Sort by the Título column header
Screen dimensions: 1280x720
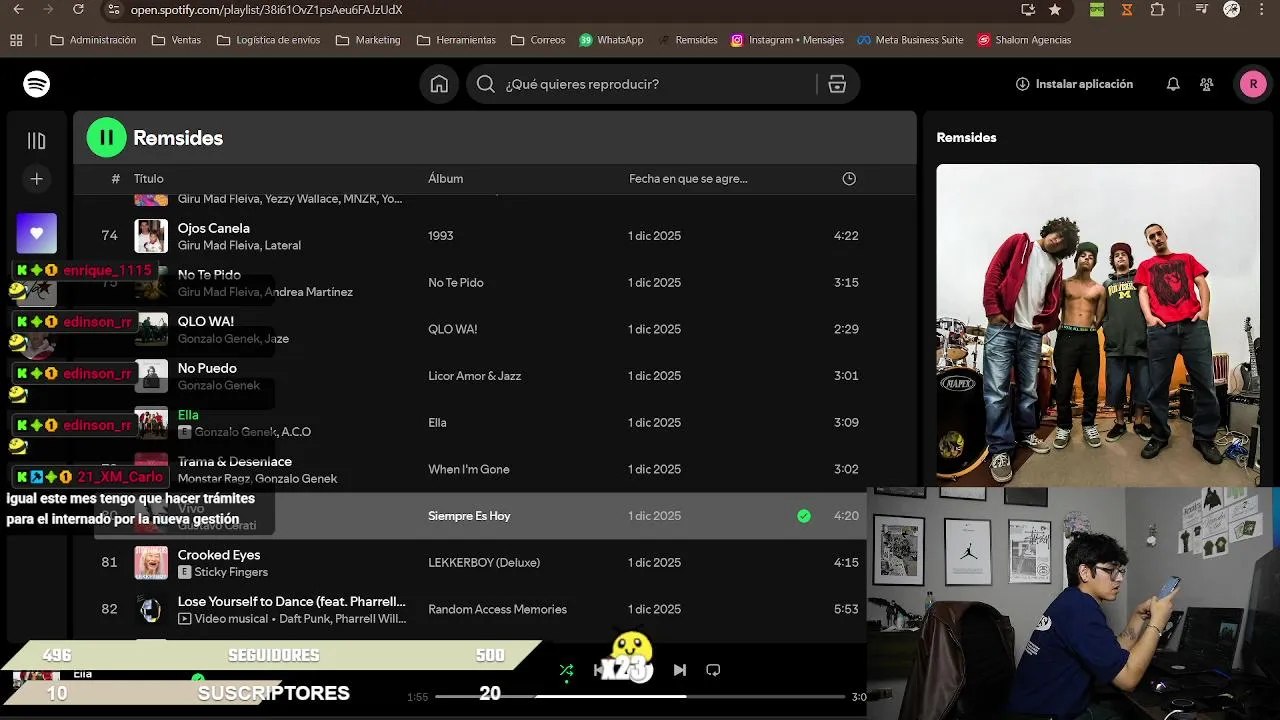pos(149,179)
